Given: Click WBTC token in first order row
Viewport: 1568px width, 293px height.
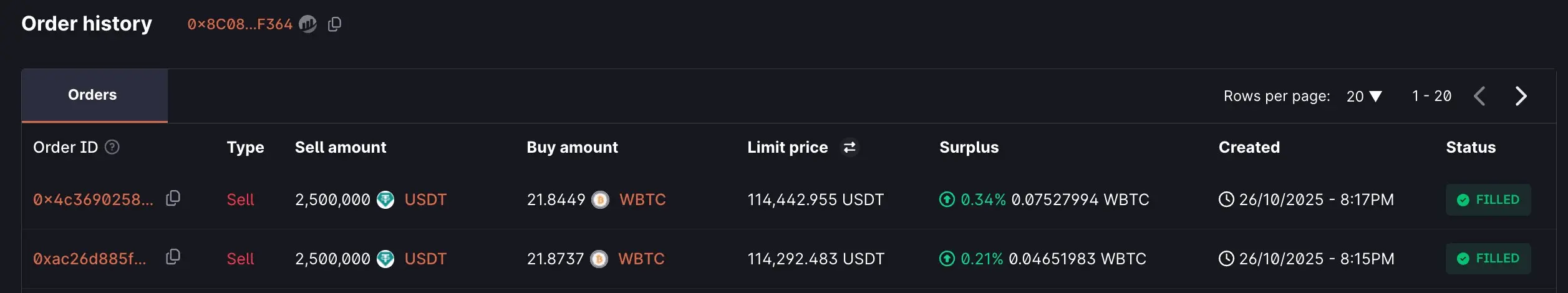Looking at the screenshot, I should 642,199.
